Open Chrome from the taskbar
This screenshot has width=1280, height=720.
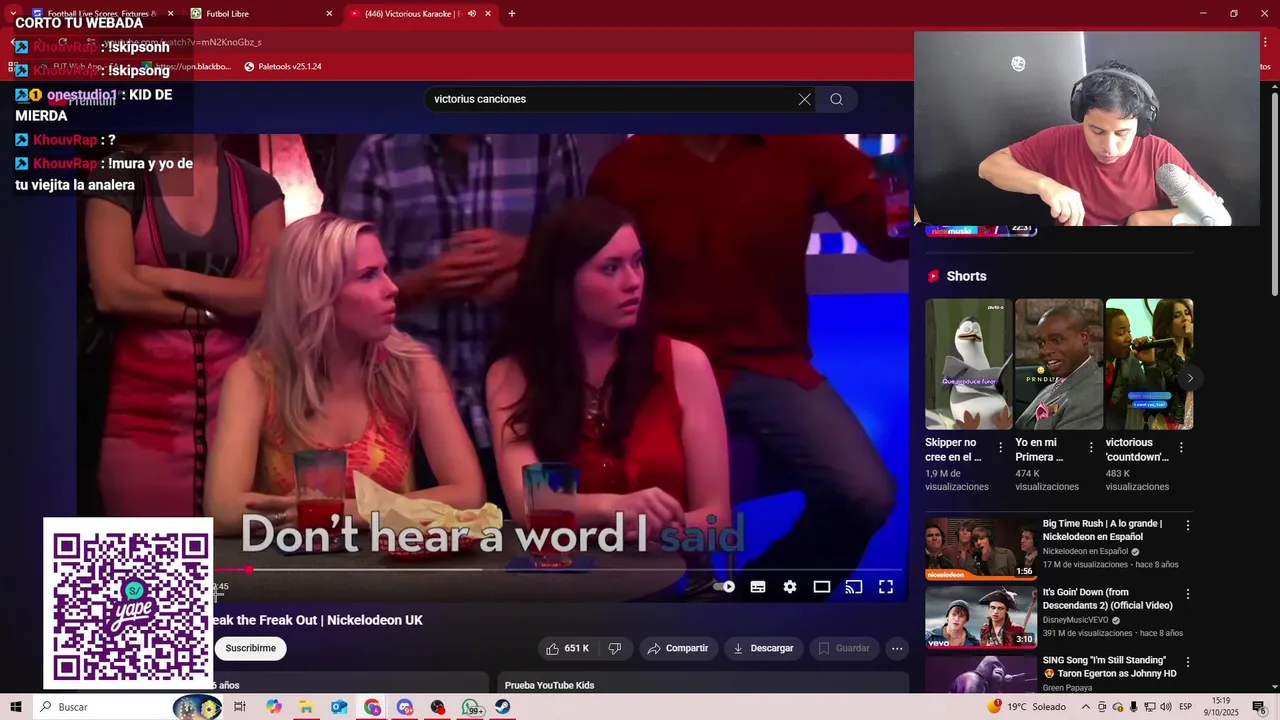(x=372, y=707)
